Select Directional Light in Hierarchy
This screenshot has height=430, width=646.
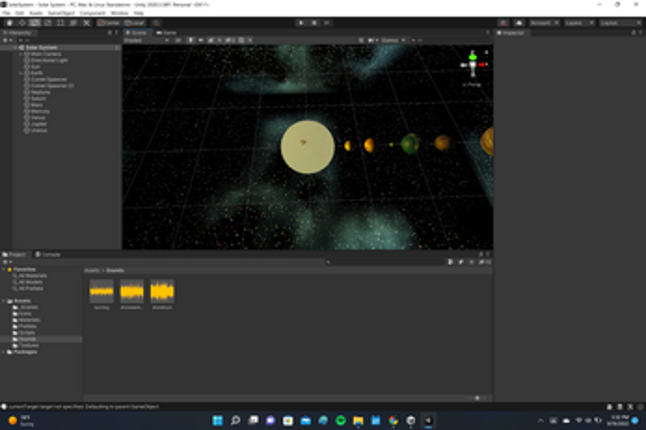coord(49,61)
